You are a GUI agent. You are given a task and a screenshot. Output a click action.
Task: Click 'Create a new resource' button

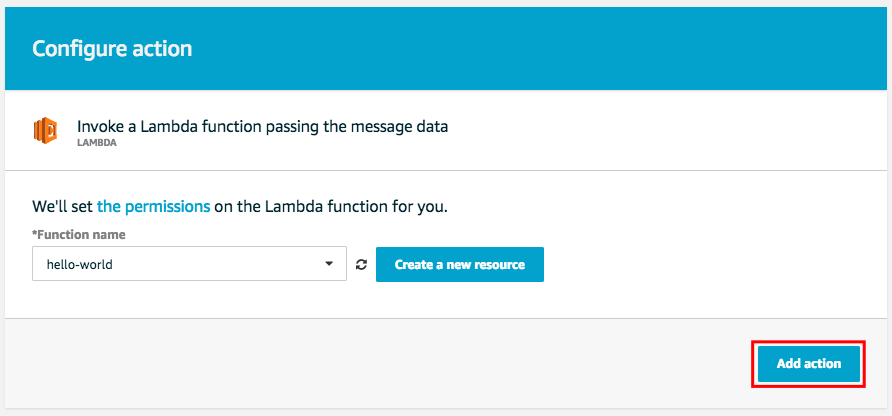point(459,265)
